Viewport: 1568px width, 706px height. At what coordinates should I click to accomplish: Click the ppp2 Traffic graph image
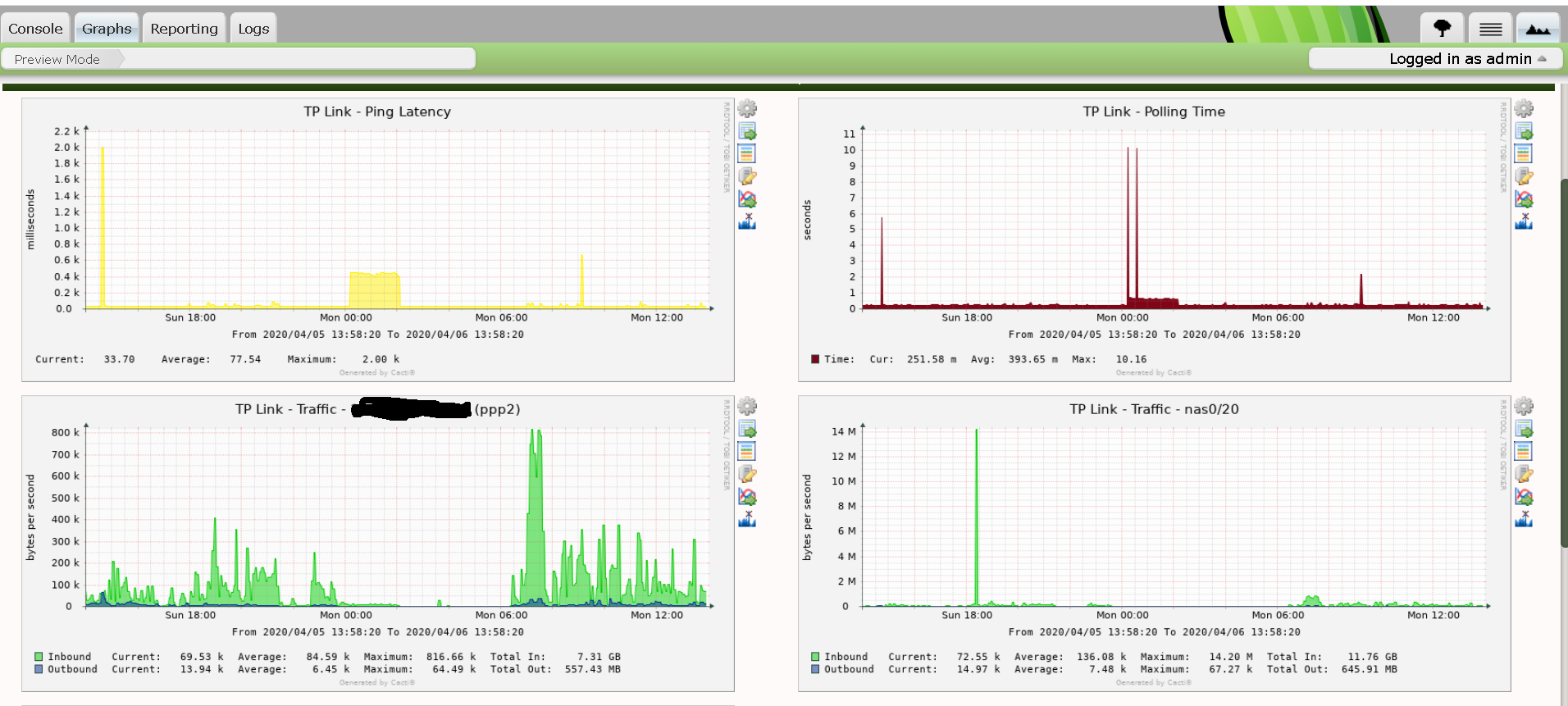point(378,544)
